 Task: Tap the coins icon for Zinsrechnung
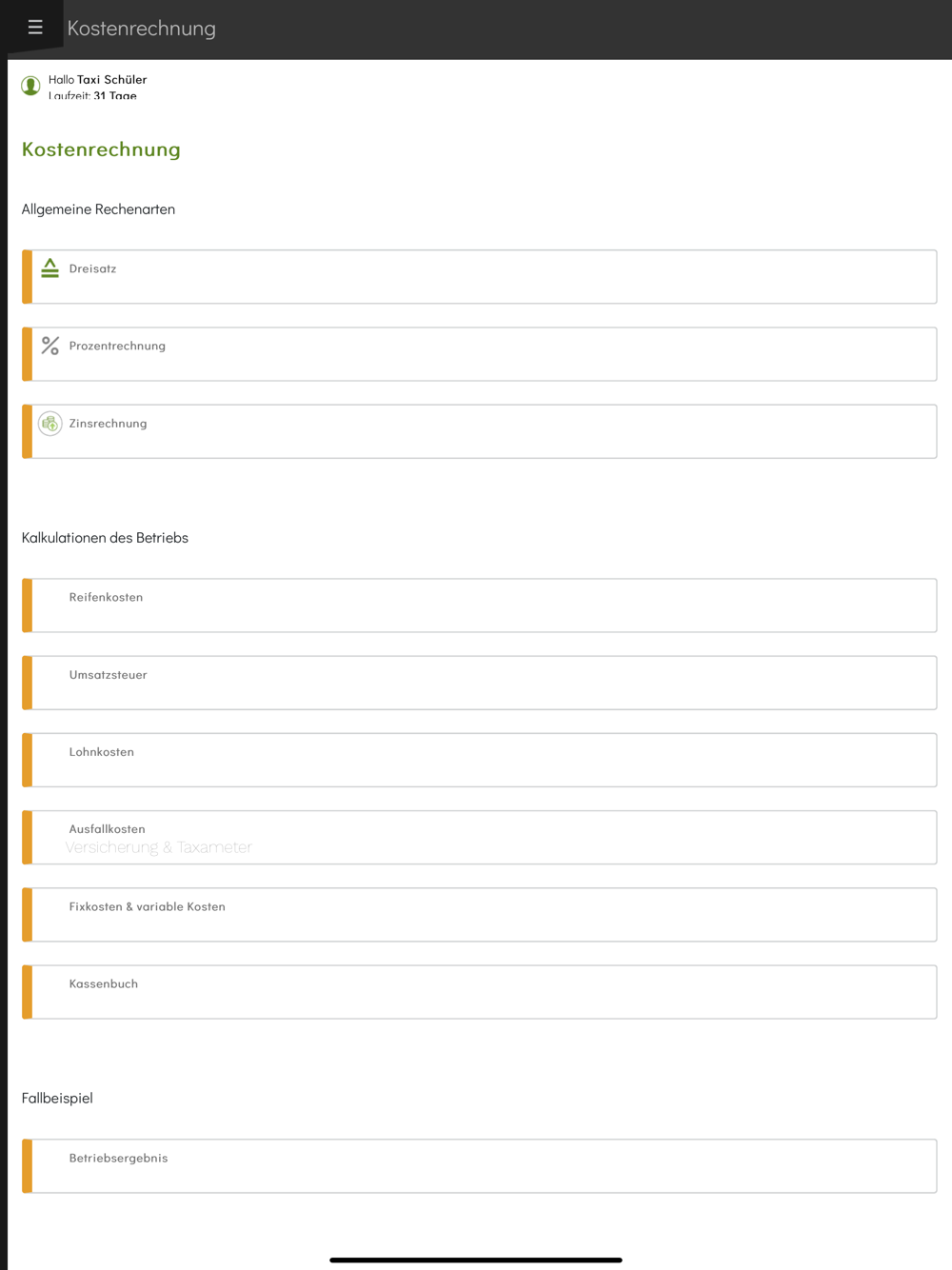[50, 424]
